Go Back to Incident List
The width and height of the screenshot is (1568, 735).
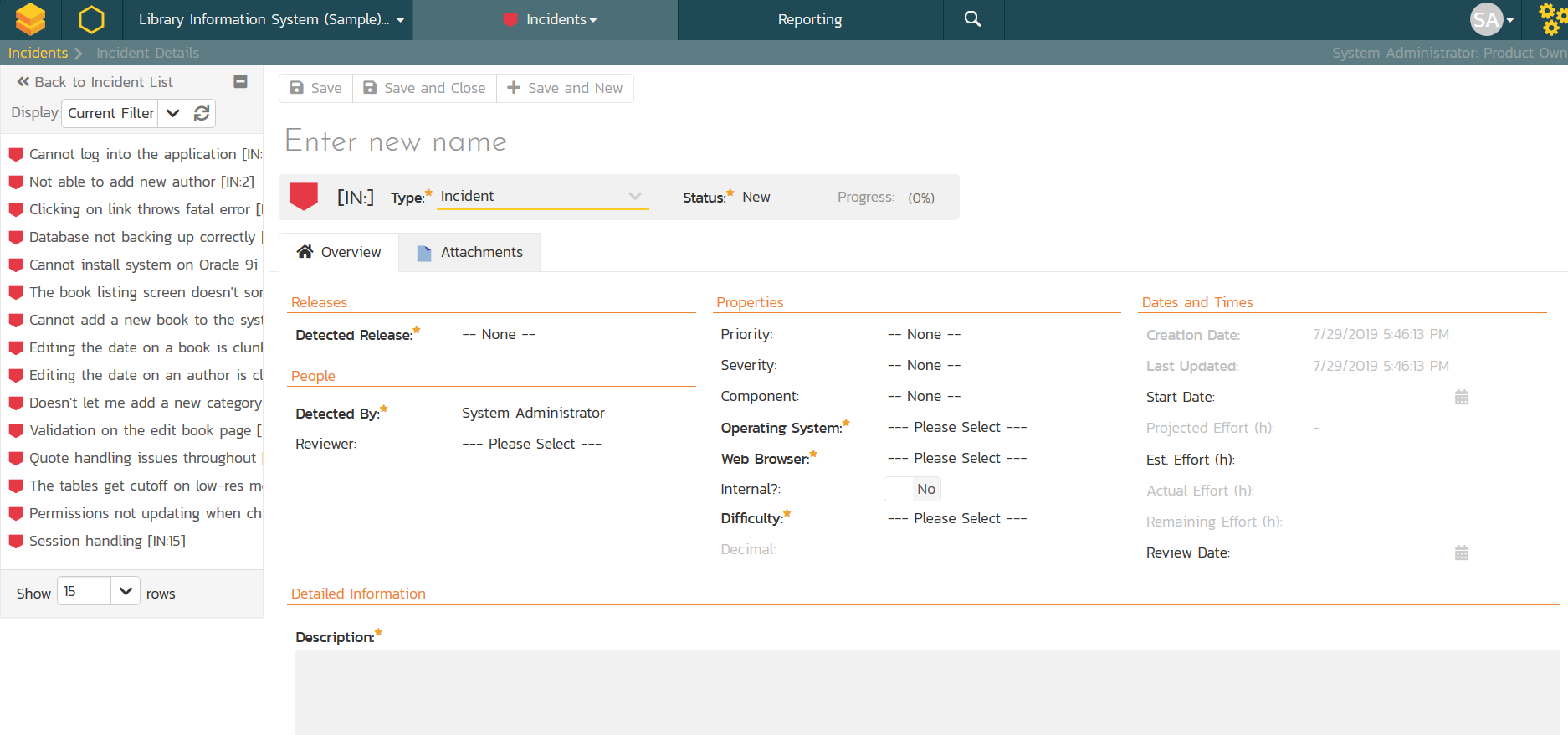point(95,82)
